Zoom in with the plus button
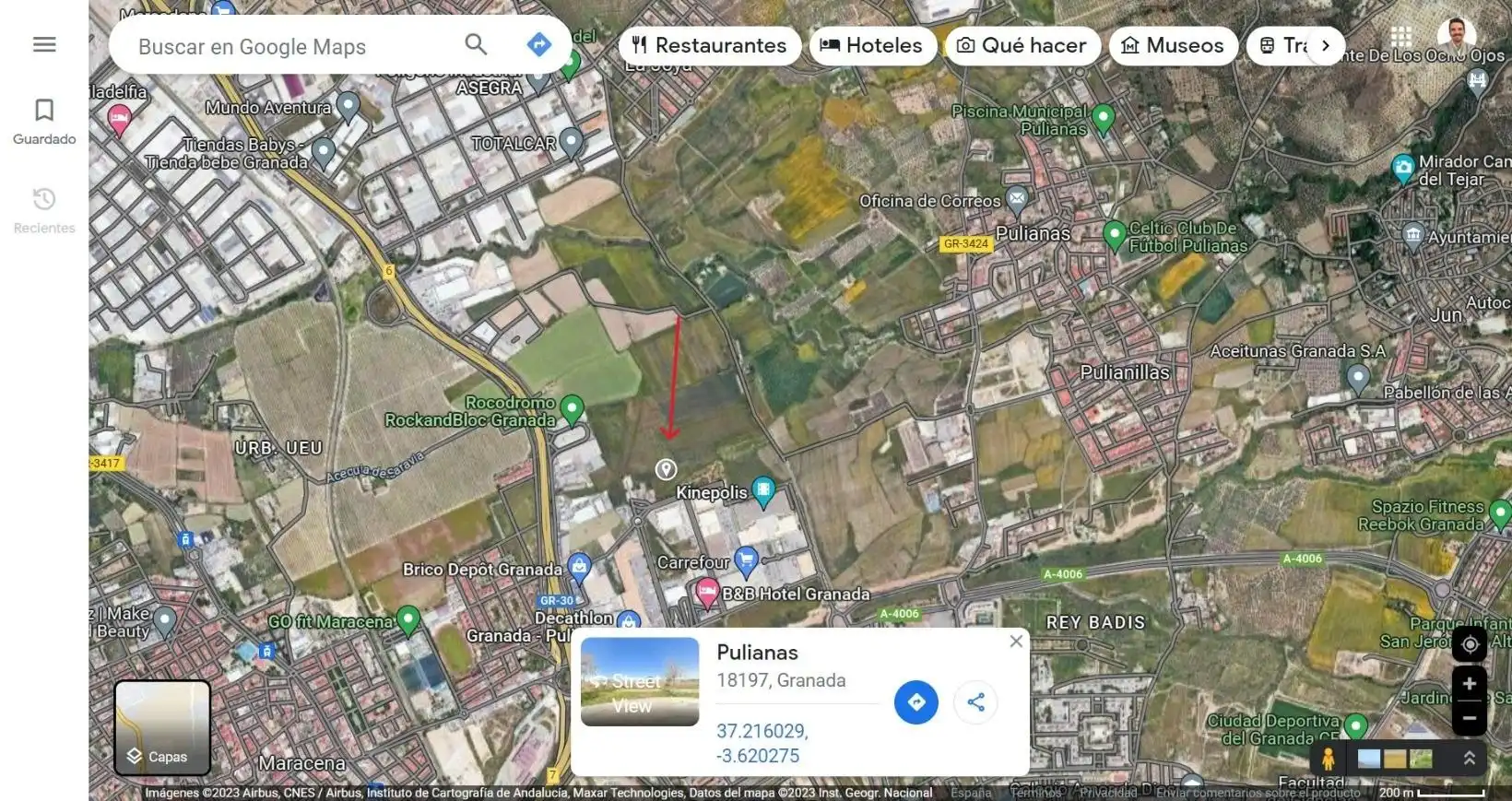The image size is (1512, 801). pyautogui.click(x=1470, y=684)
